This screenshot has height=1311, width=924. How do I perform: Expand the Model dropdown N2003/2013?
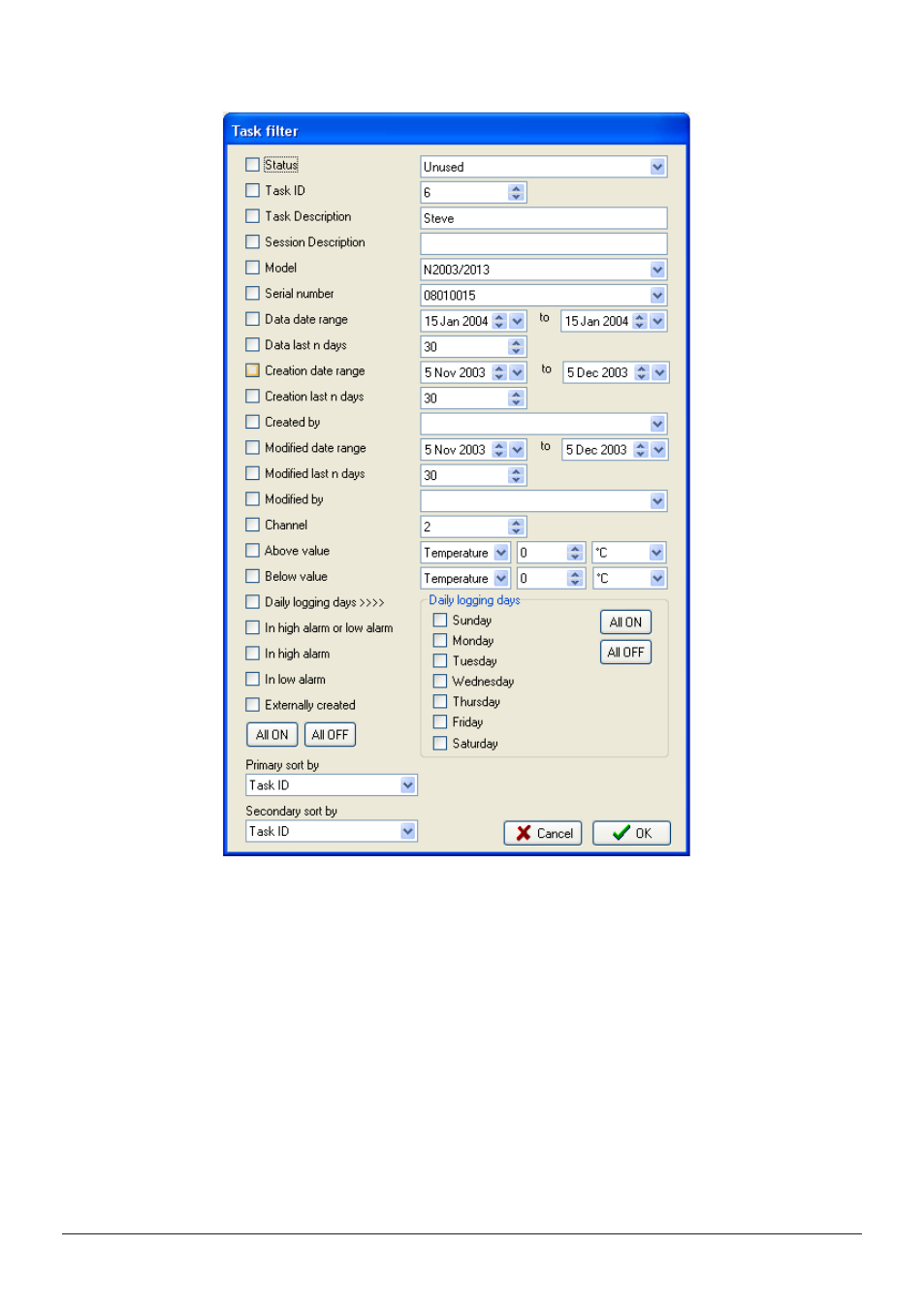(657, 270)
